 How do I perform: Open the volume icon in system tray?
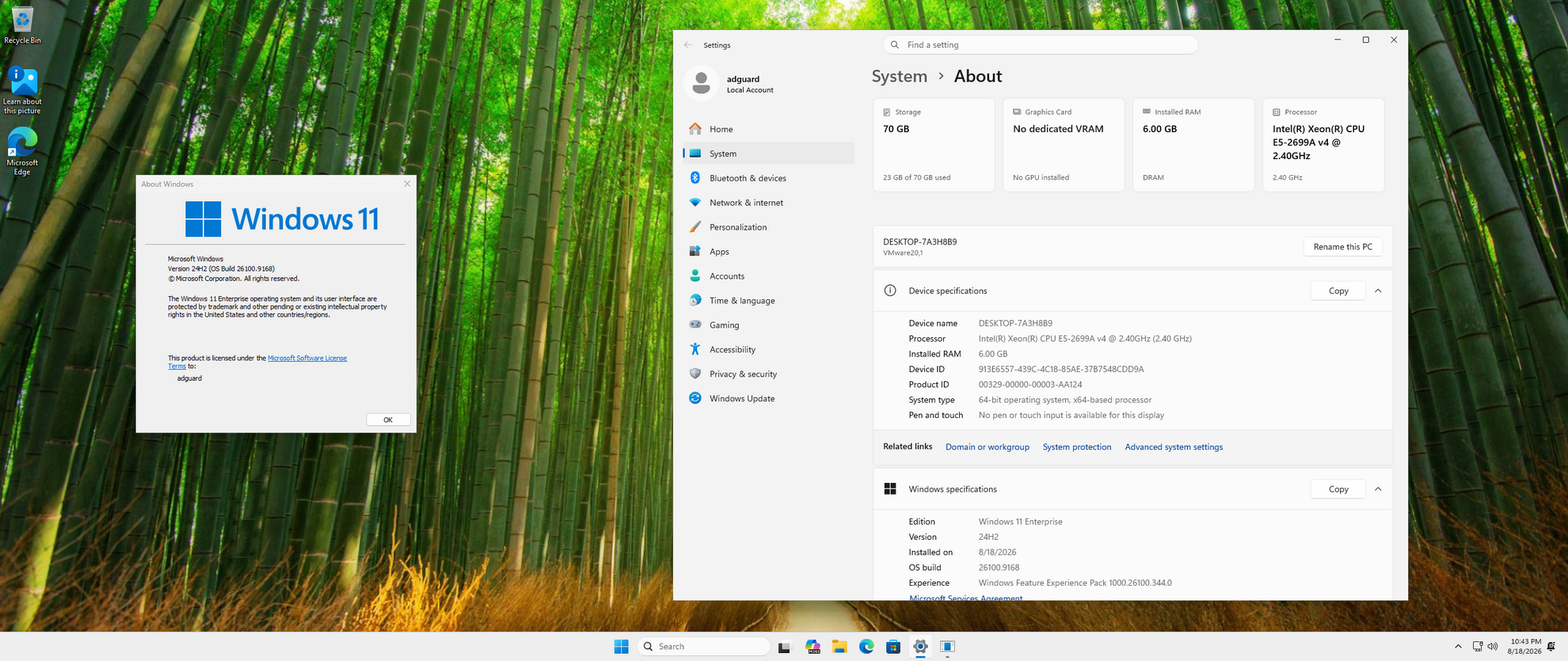coord(1493,647)
